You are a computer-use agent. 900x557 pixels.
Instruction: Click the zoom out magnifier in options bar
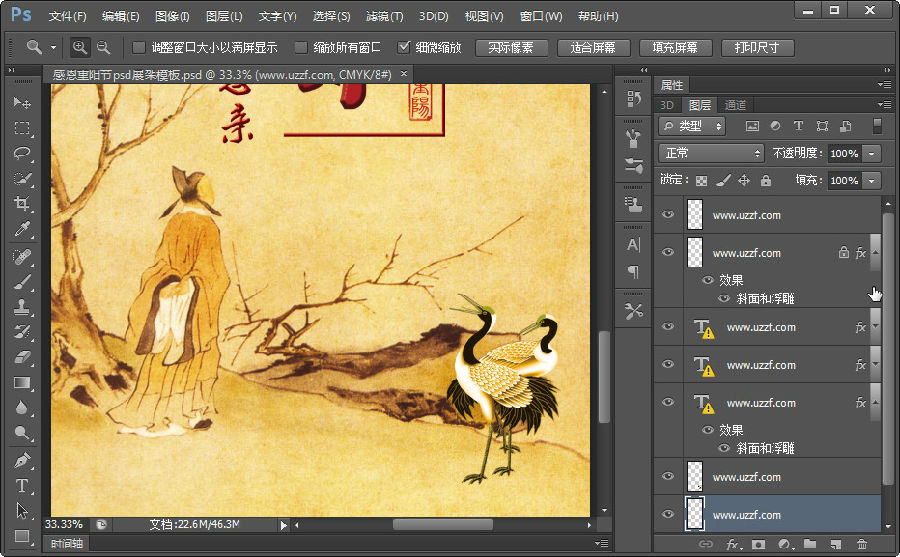tap(102, 47)
